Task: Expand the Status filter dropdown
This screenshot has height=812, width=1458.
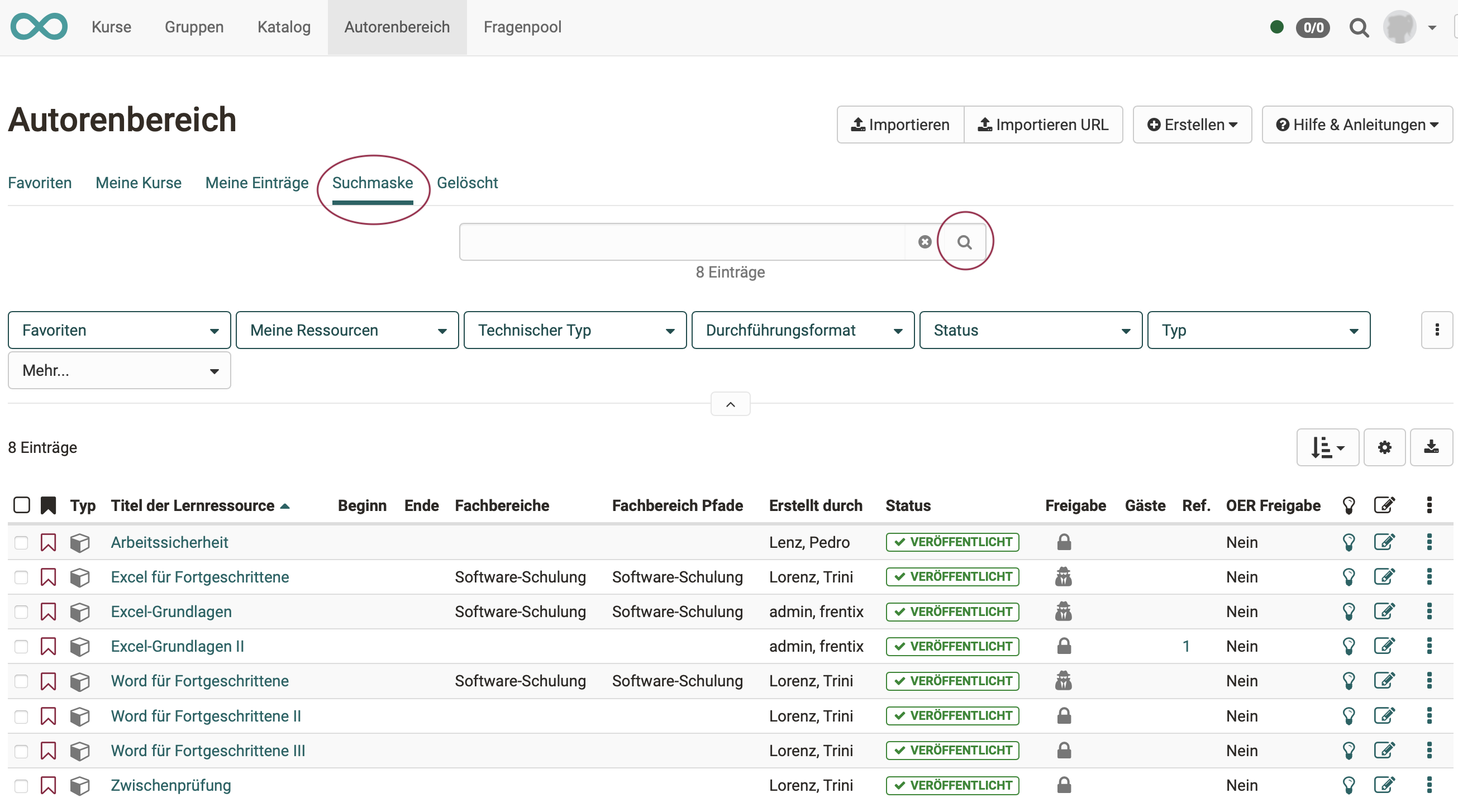Action: [1031, 330]
